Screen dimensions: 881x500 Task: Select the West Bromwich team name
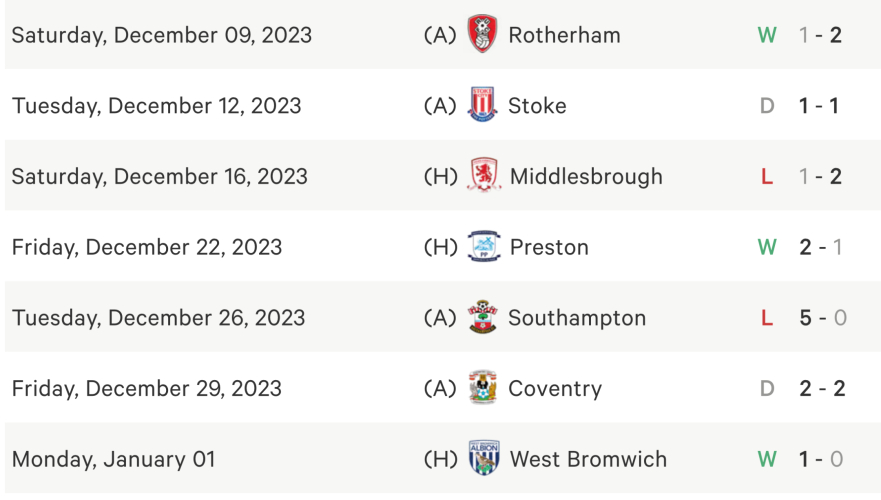click(x=588, y=460)
